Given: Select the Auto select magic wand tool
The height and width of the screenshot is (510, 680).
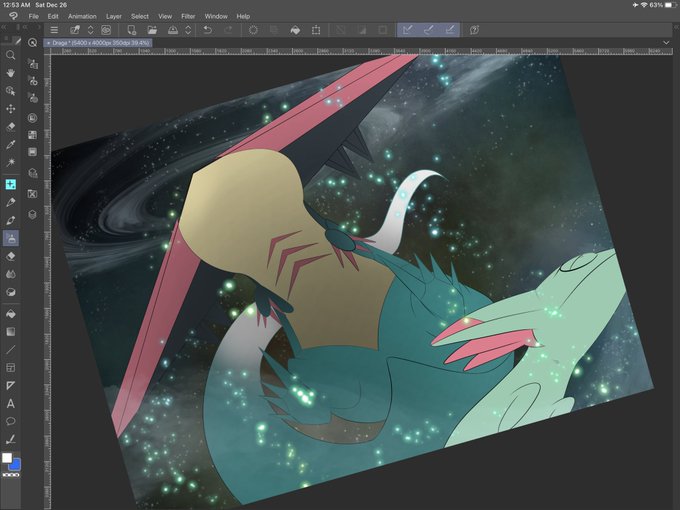Looking at the screenshot, I should [x=10, y=162].
